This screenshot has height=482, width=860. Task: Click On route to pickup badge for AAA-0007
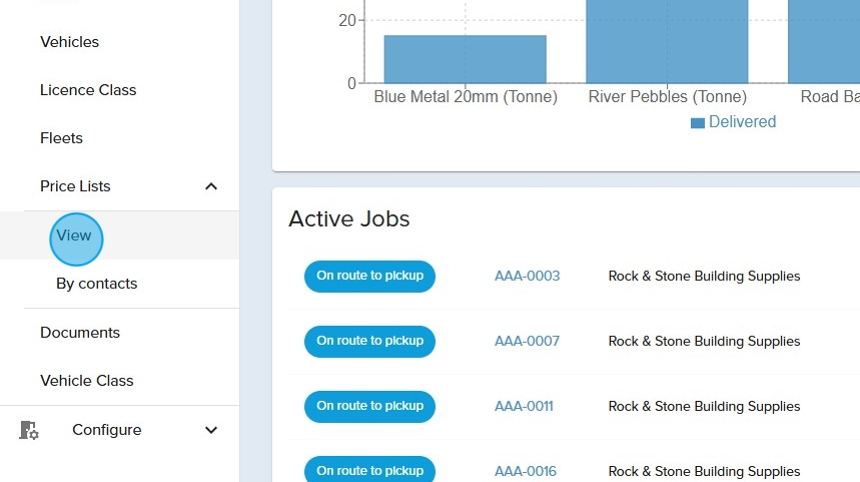point(370,341)
